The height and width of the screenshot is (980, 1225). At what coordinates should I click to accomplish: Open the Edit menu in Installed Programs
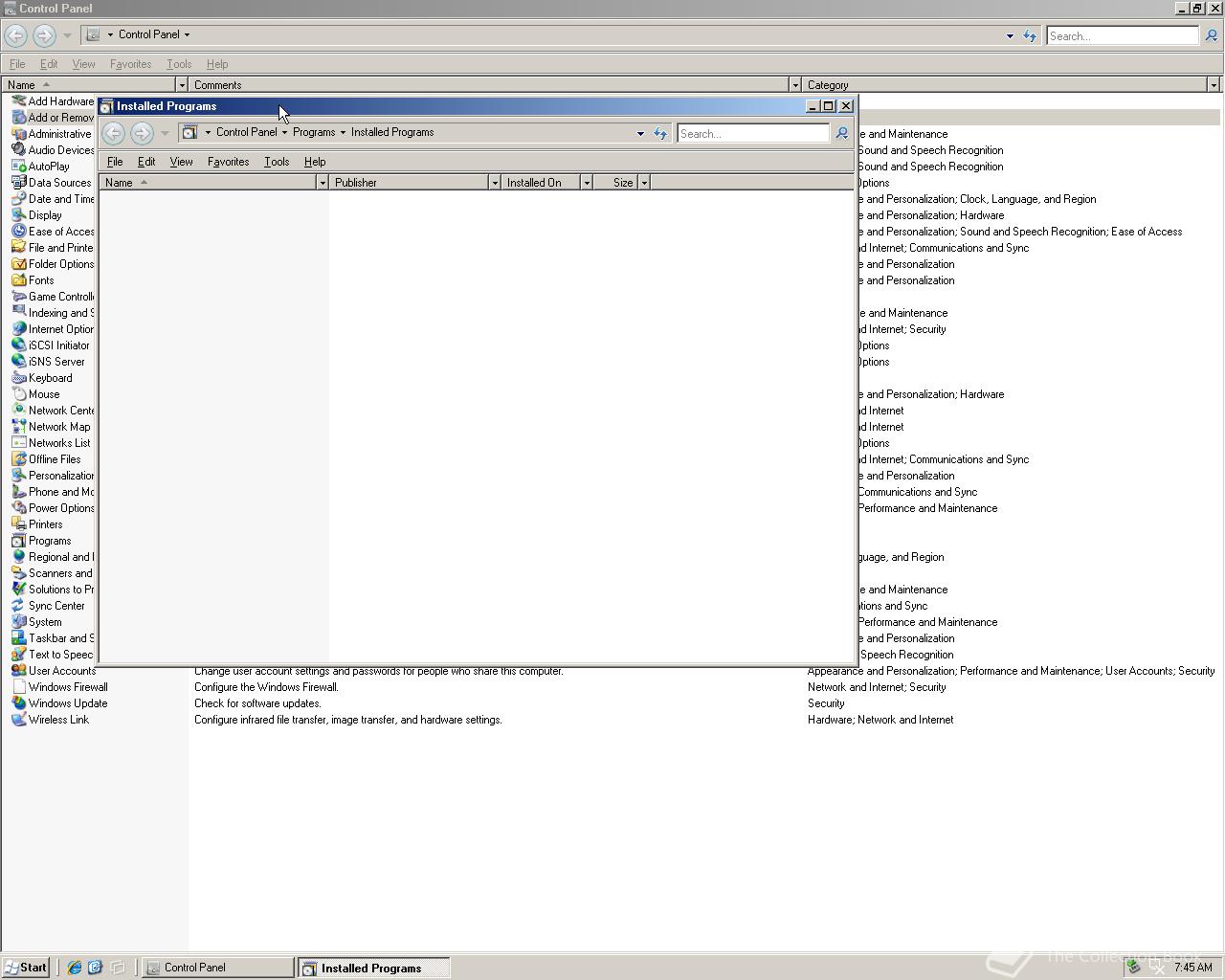click(146, 162)
